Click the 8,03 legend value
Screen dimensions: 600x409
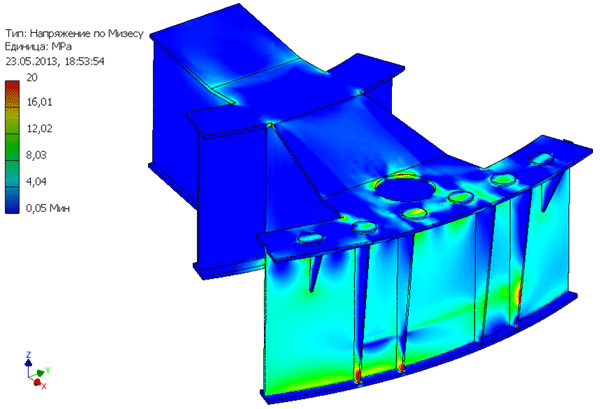tap(36, 154)
